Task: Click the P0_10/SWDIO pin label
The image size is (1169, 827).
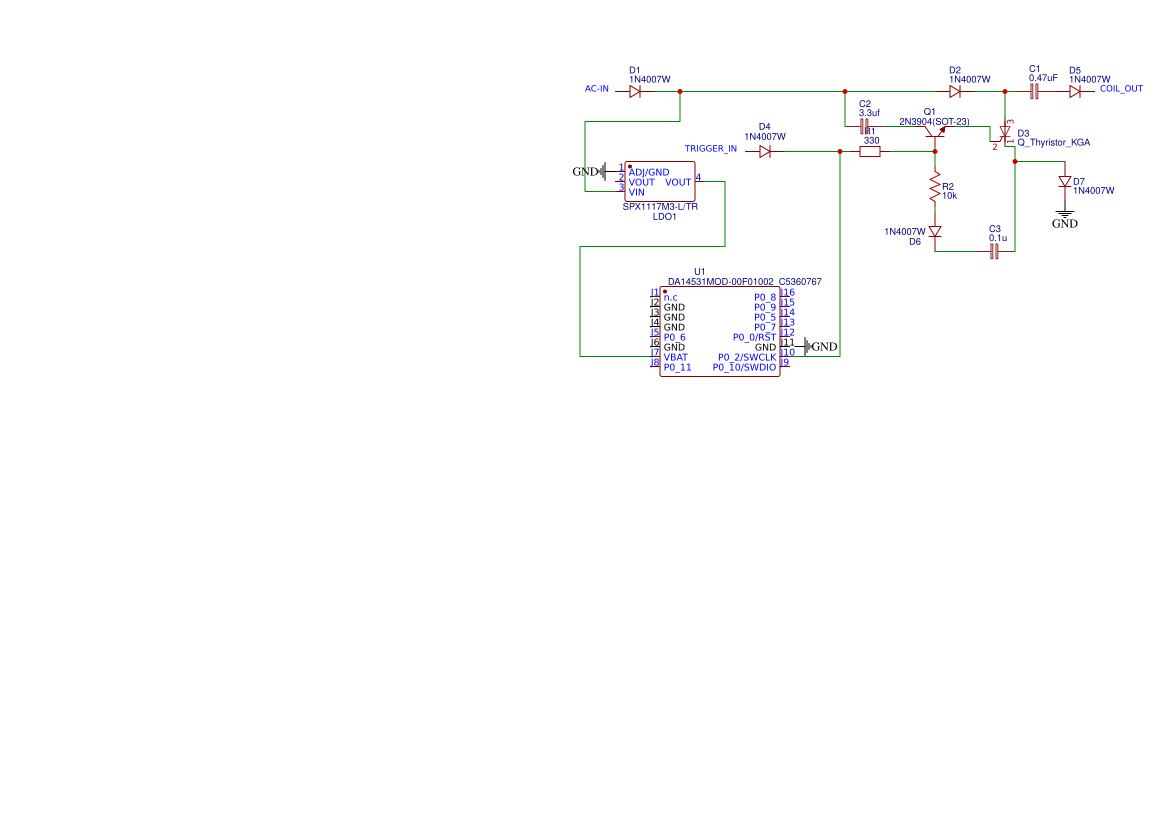Action: (744, 368)
